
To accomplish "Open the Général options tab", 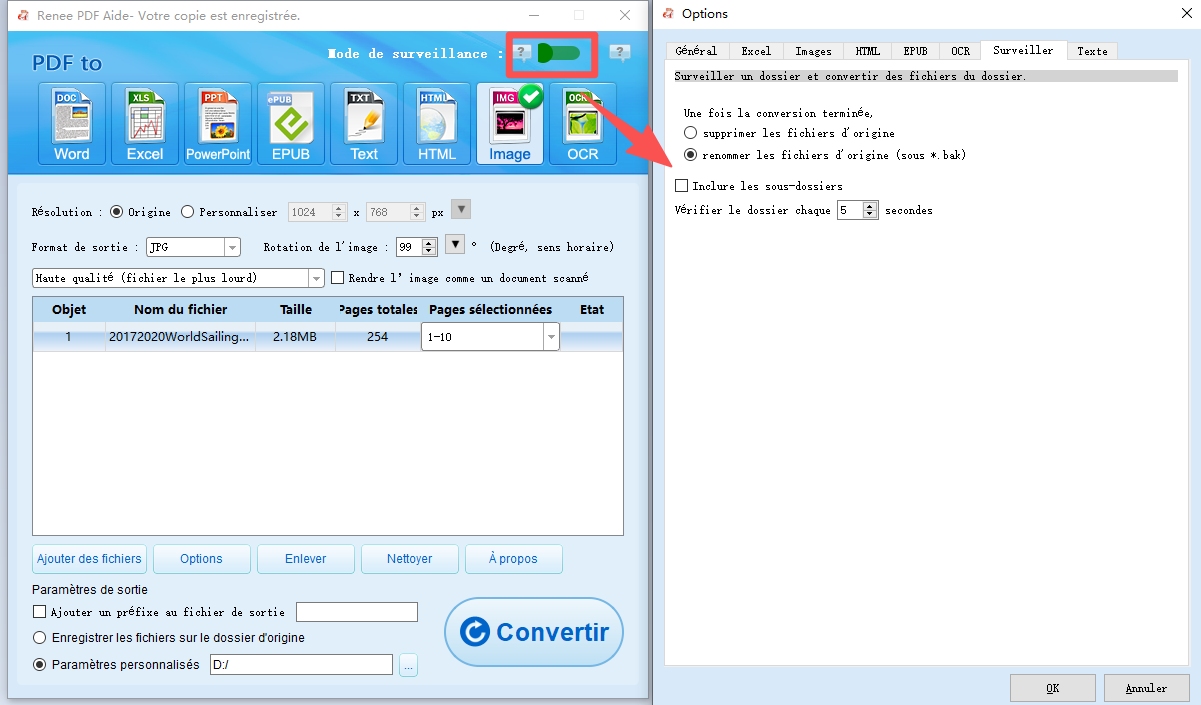I will coord(696,50).
